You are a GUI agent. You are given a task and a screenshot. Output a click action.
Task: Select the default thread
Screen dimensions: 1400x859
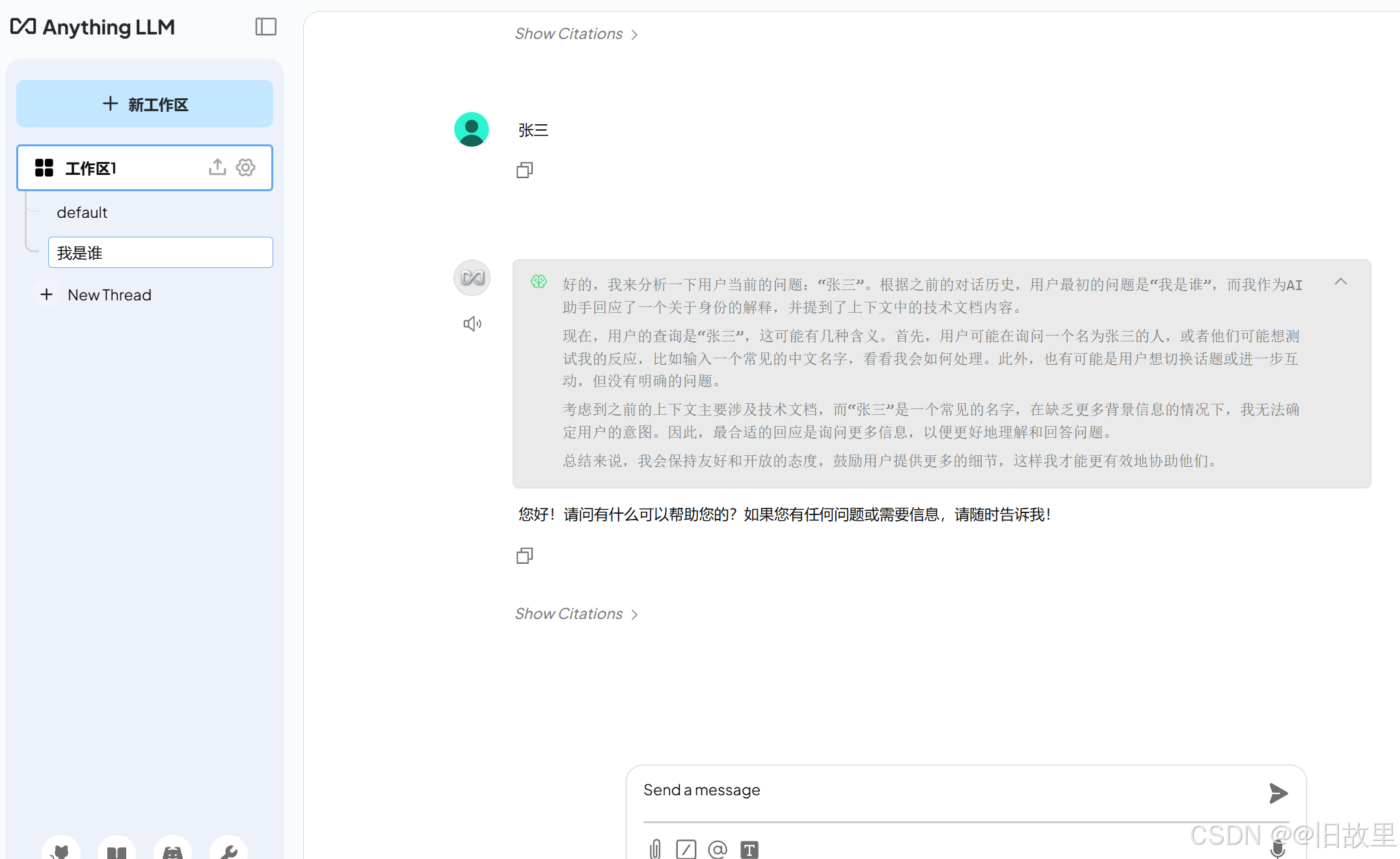pos(82,213)
